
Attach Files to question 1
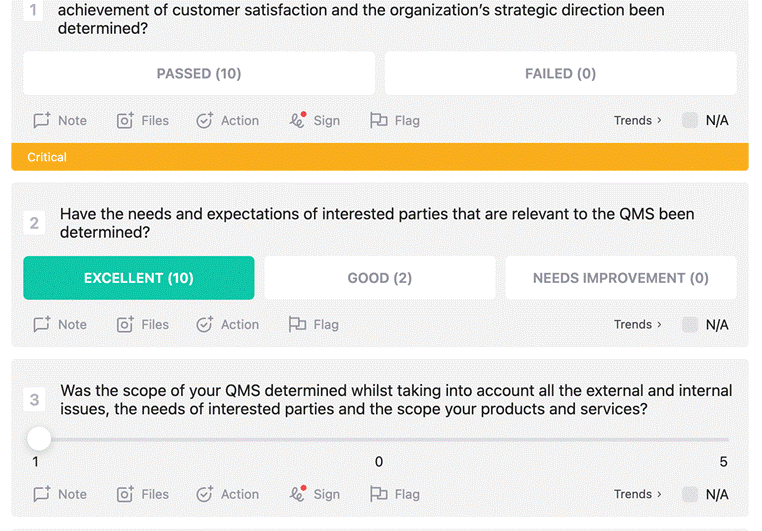point(143,120)
